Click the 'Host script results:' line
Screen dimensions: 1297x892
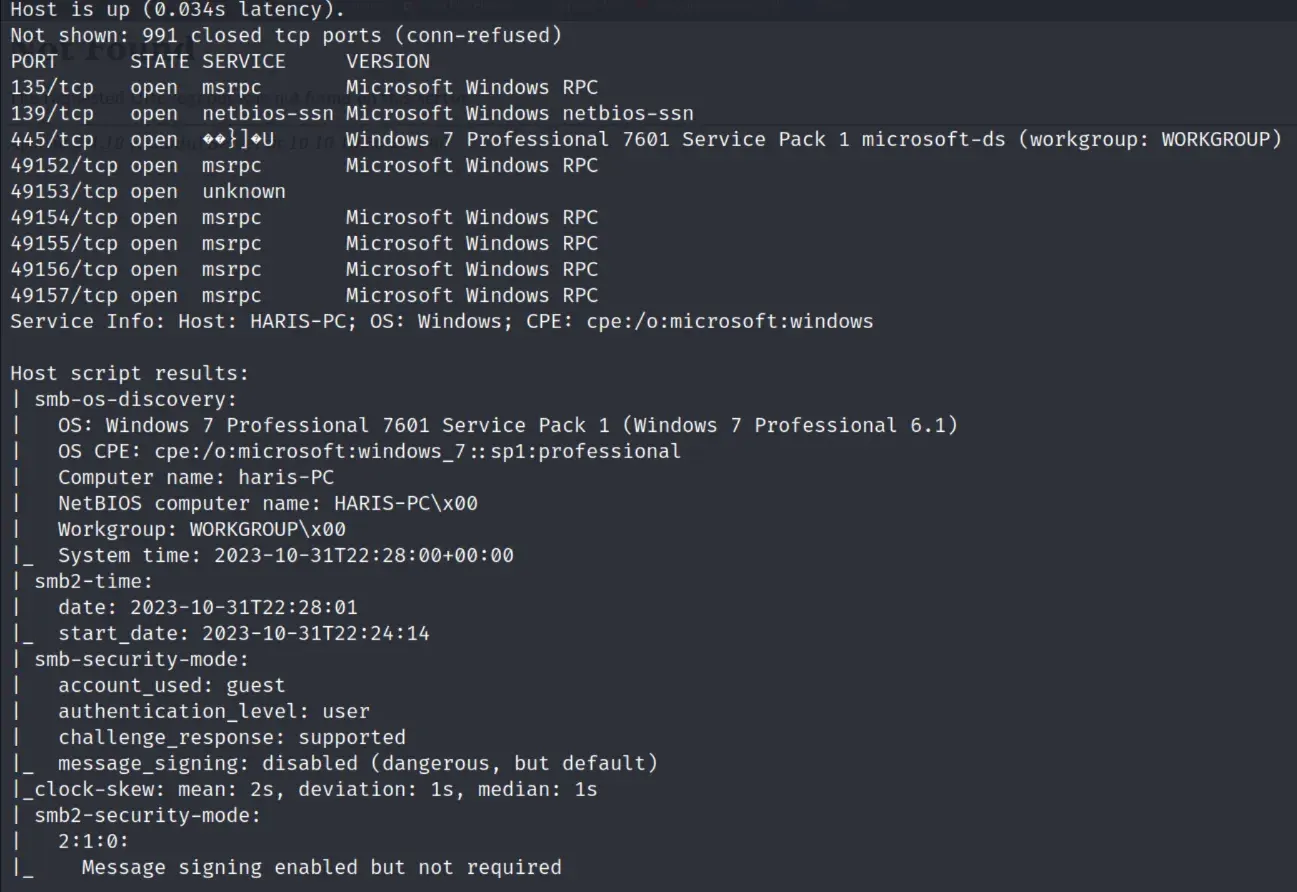tap(129, 373)
